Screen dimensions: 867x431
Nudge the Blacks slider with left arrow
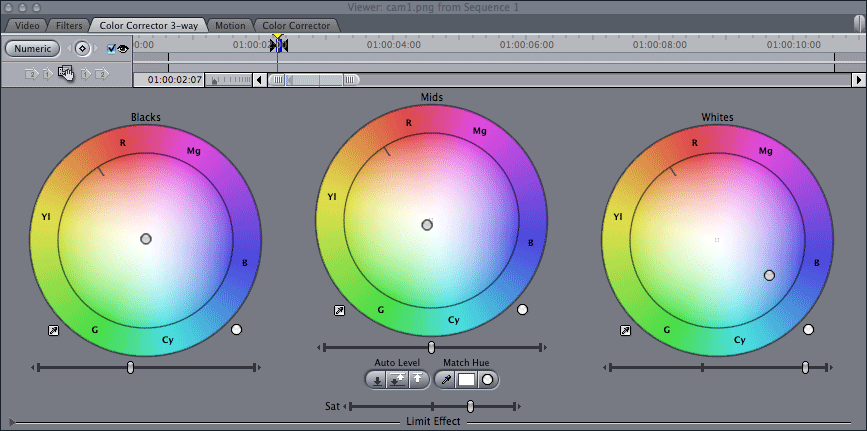(x=33, y=367)
